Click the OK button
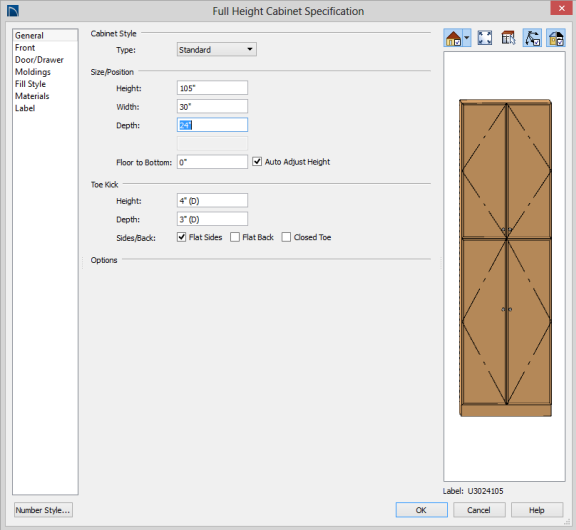This screenshot has width=576, height=530. 421,510
